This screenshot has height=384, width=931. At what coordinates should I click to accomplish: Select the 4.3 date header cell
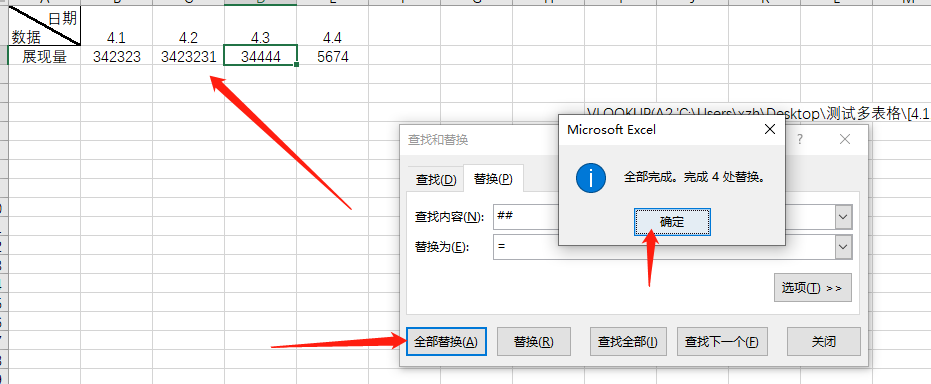click(x=261, y=26)
